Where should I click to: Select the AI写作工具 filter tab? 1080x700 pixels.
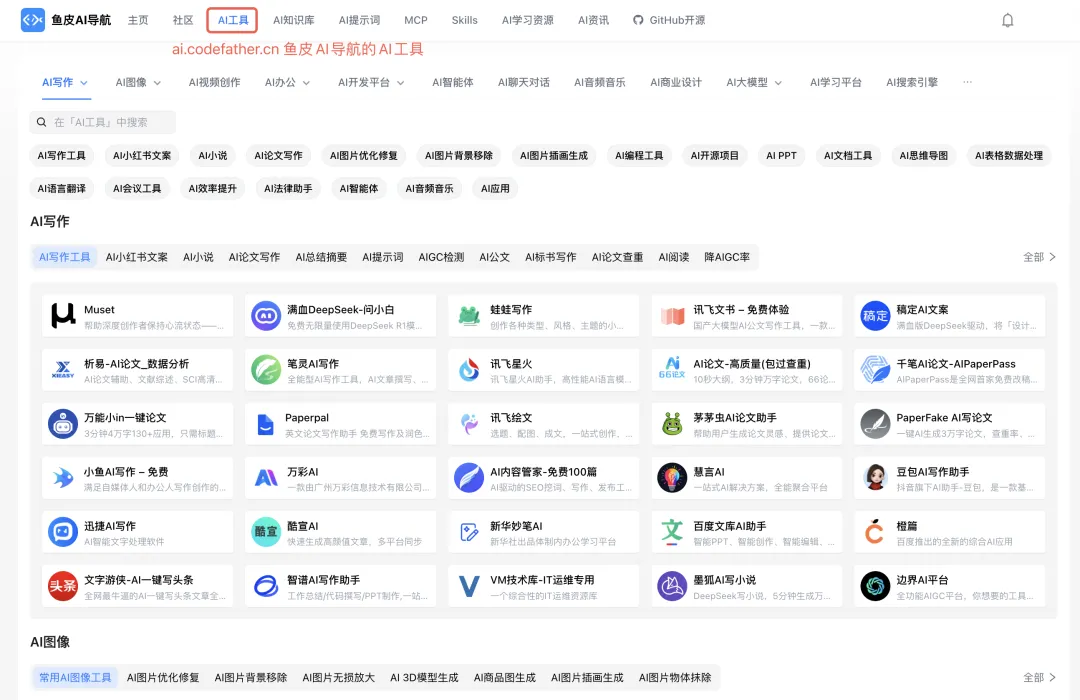[x=64, y=257]
